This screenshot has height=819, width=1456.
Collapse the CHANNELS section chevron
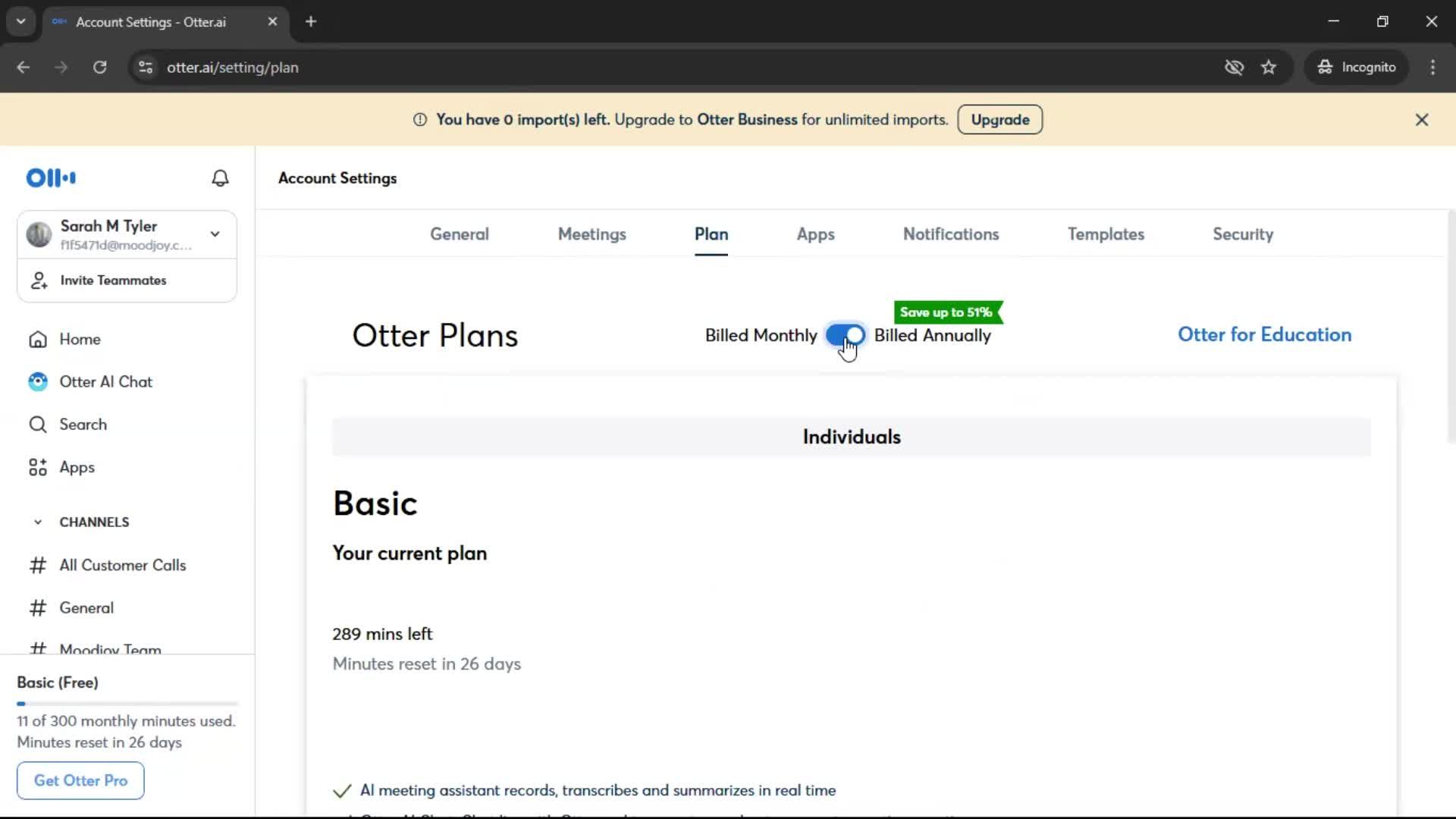click(x=38, y=522)
